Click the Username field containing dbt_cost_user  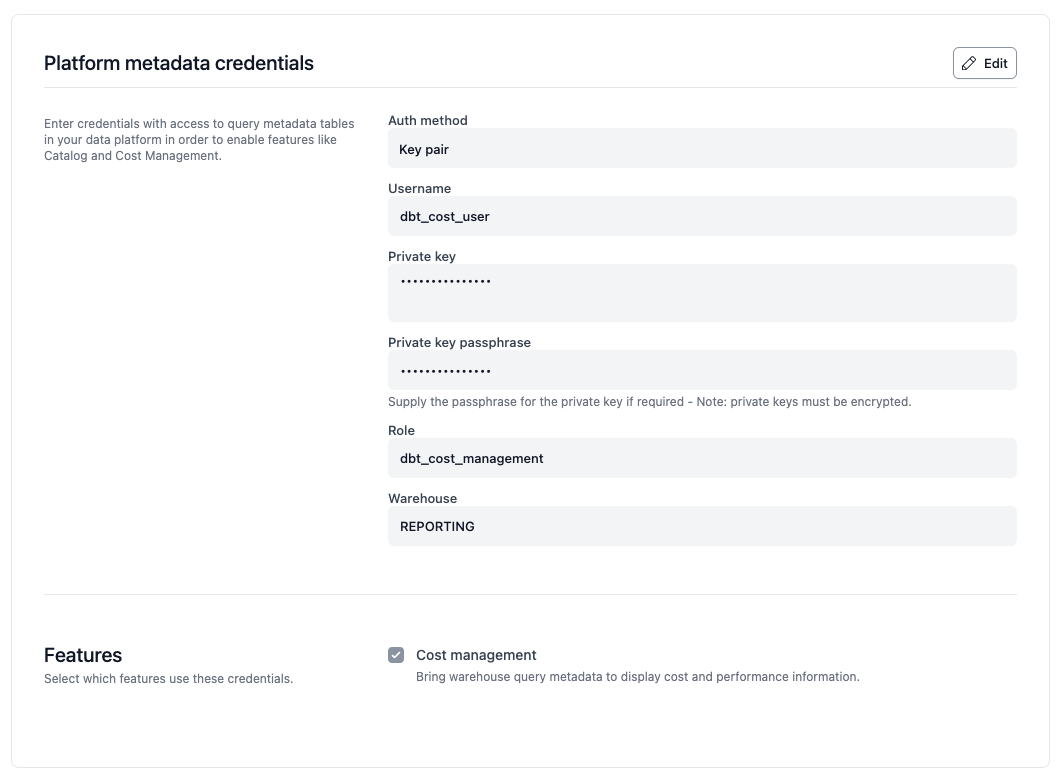[x=700, y=216]
